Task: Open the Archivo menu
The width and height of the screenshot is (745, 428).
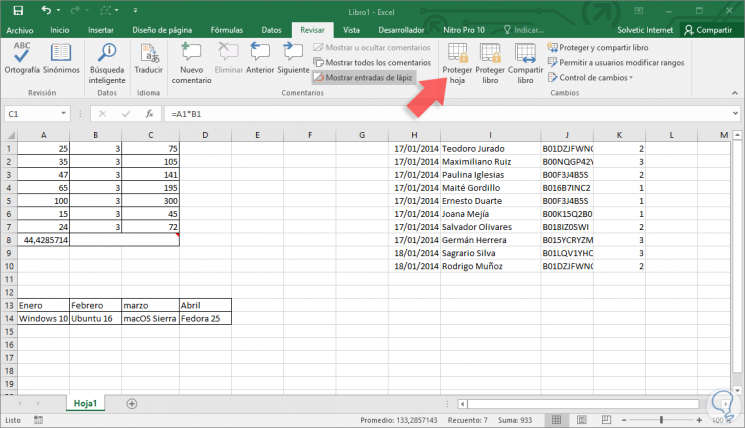Action: click(x=20, y=30)
